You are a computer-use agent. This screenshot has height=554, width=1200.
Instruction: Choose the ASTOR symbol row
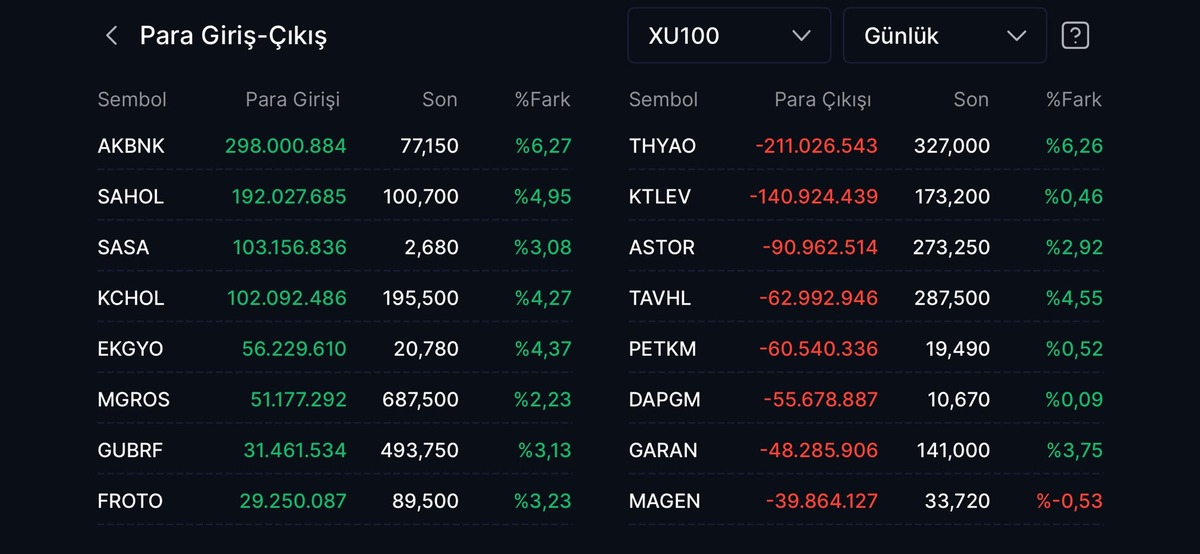pos(866,247)
